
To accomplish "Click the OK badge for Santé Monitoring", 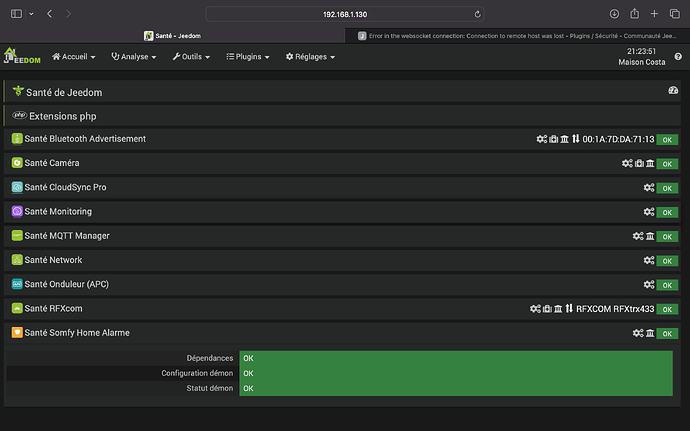I will tap(667, 212).
